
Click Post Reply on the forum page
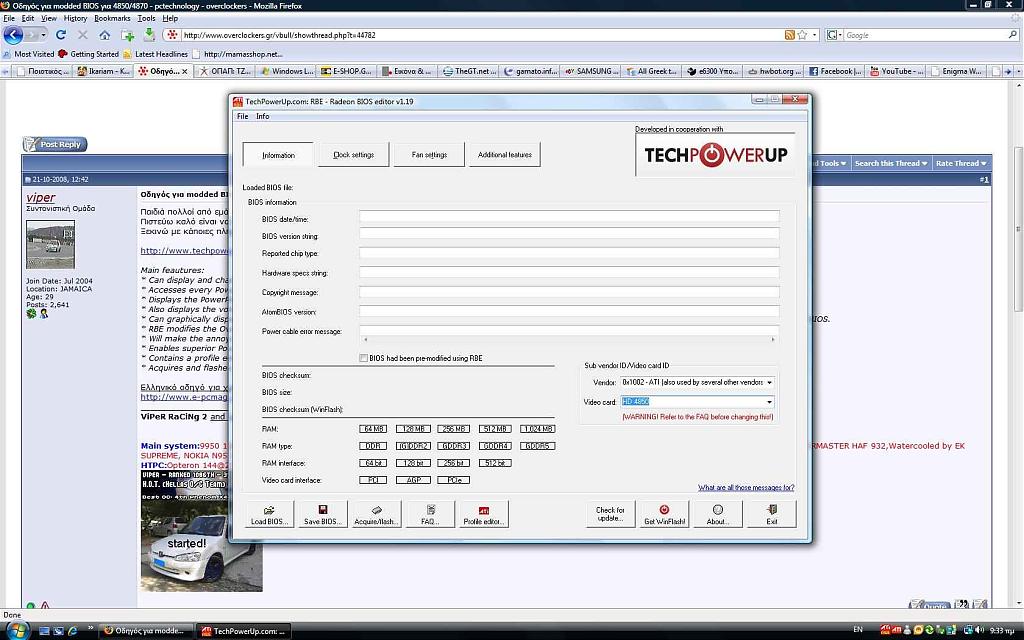[x=55, y=144]
